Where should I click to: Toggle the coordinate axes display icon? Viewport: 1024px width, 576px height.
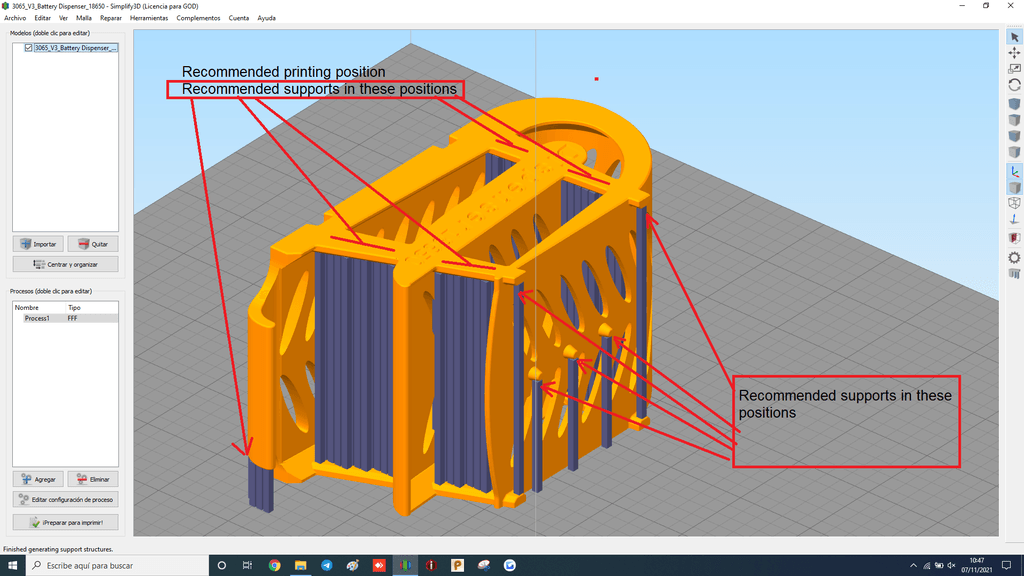[1014, 171]
